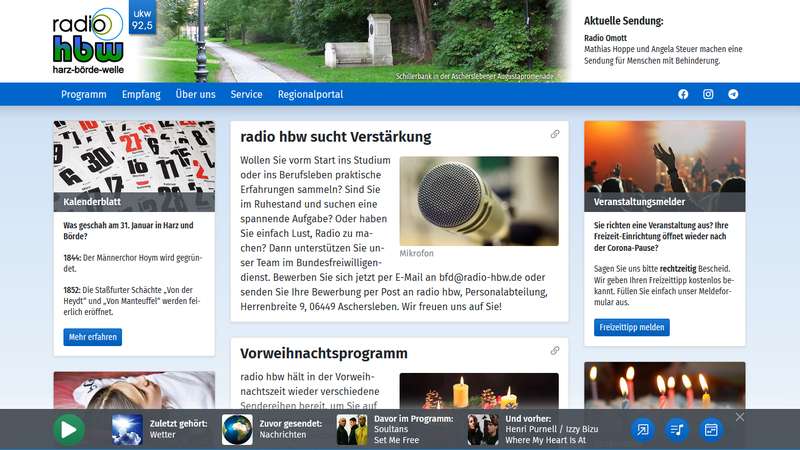
Task: Open player in pop-out window icon
Action: [x=643, y=430]
